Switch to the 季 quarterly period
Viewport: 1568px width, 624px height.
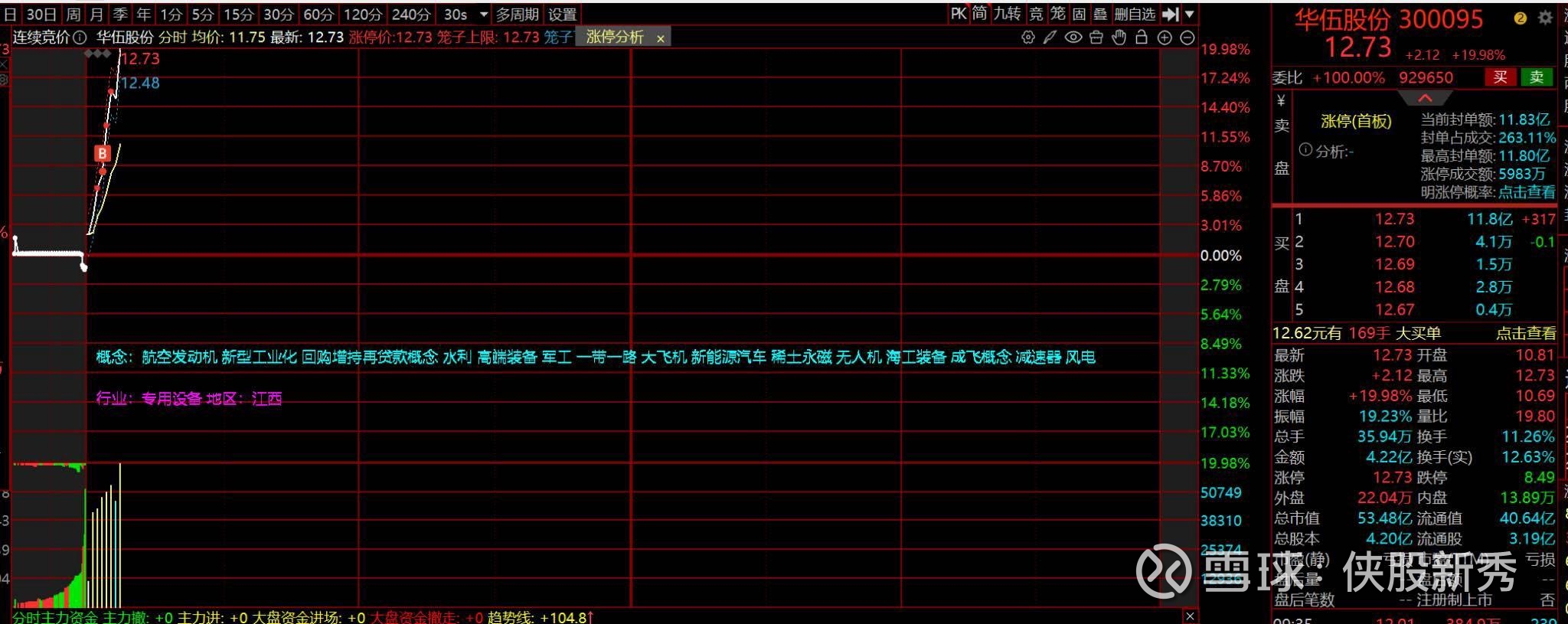pyautogui.click(x=120, y=15)
